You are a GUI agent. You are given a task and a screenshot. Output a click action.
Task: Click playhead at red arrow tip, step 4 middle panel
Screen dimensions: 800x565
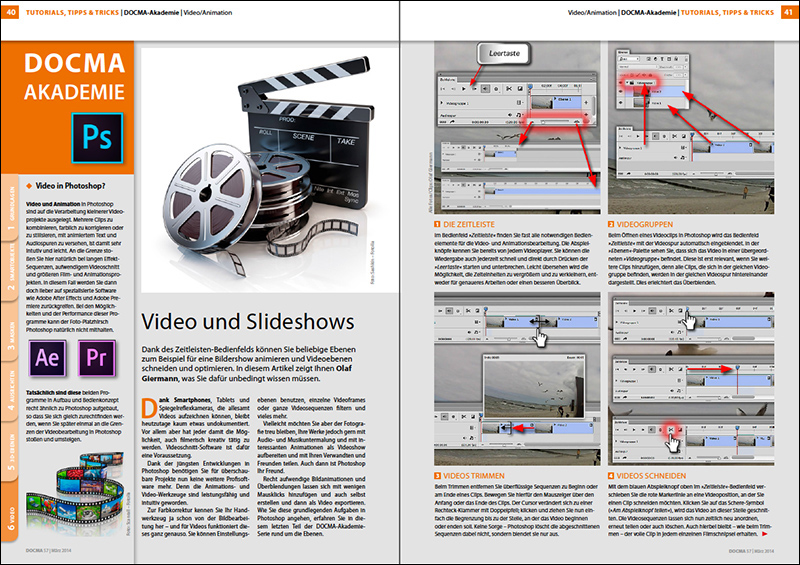click(x=737, y=367)
